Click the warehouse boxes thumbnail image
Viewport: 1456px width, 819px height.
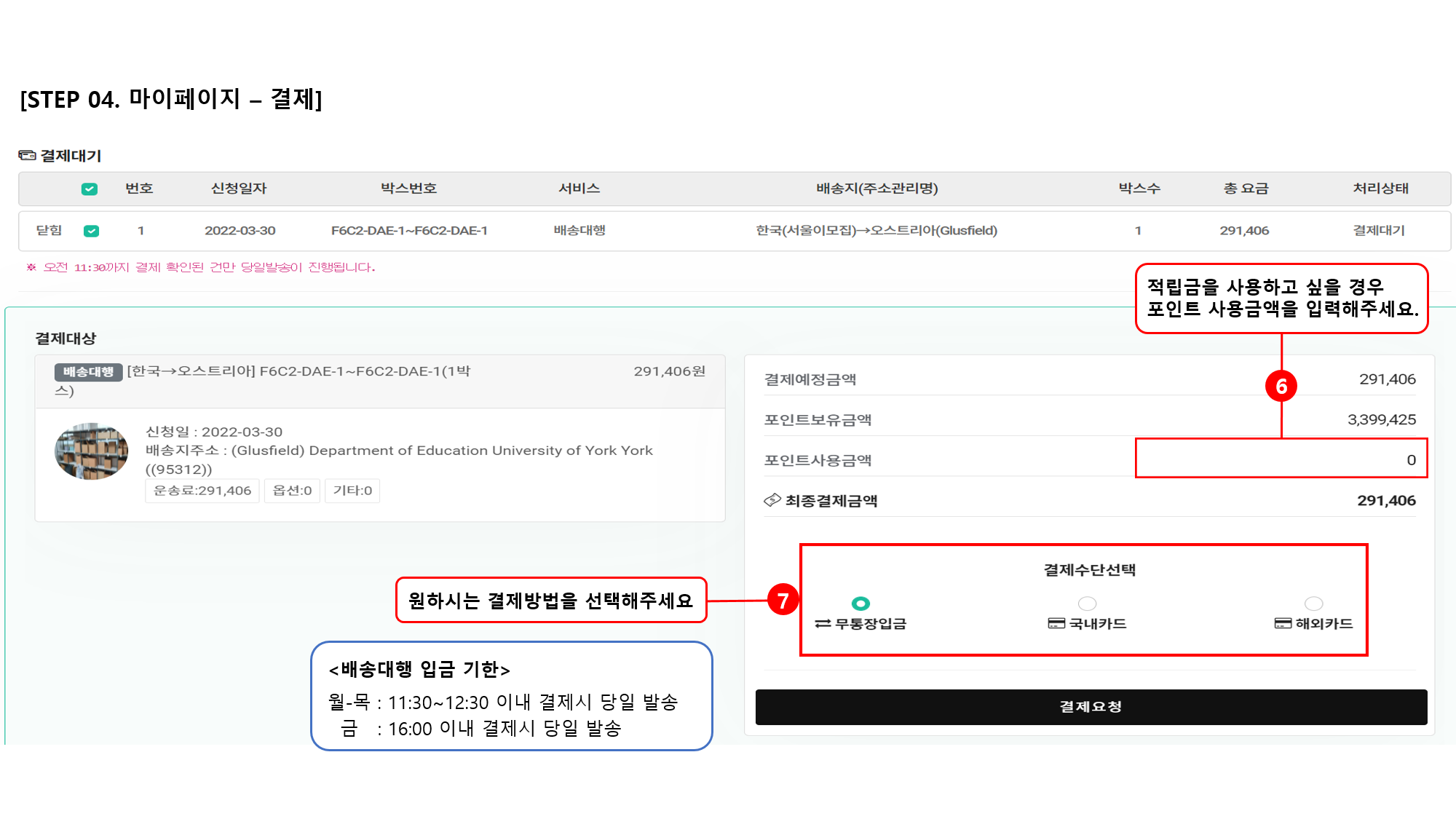click(x=92, y=451)
